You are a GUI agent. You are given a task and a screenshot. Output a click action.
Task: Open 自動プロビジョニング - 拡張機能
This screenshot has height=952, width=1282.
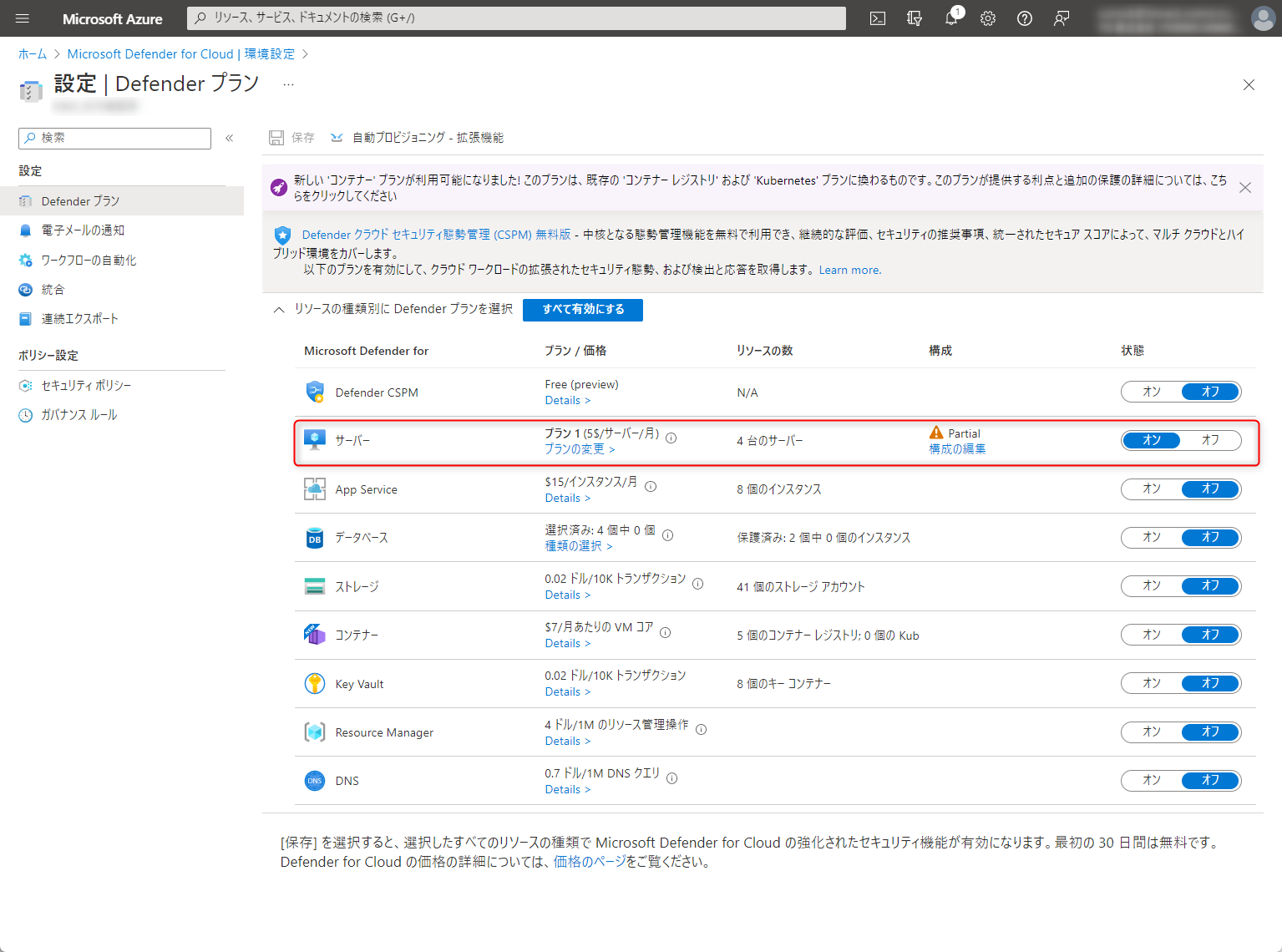pos(417,138)
